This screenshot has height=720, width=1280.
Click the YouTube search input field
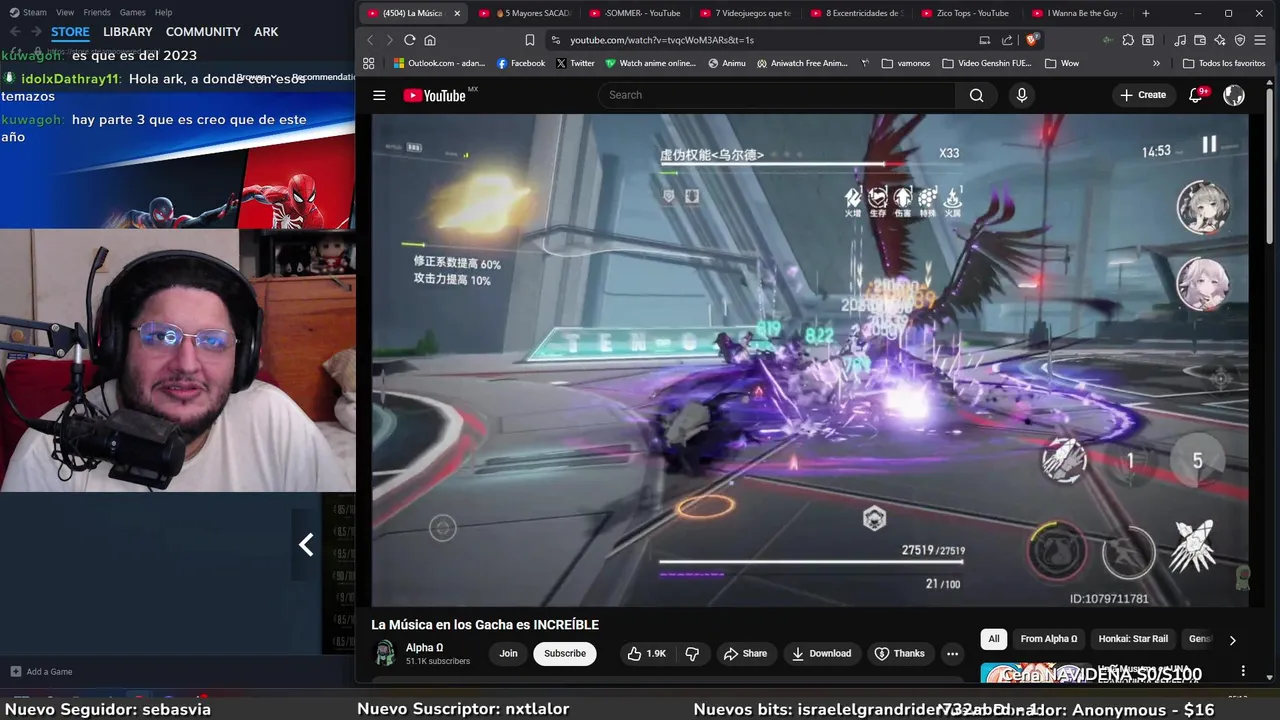[777, 95]
